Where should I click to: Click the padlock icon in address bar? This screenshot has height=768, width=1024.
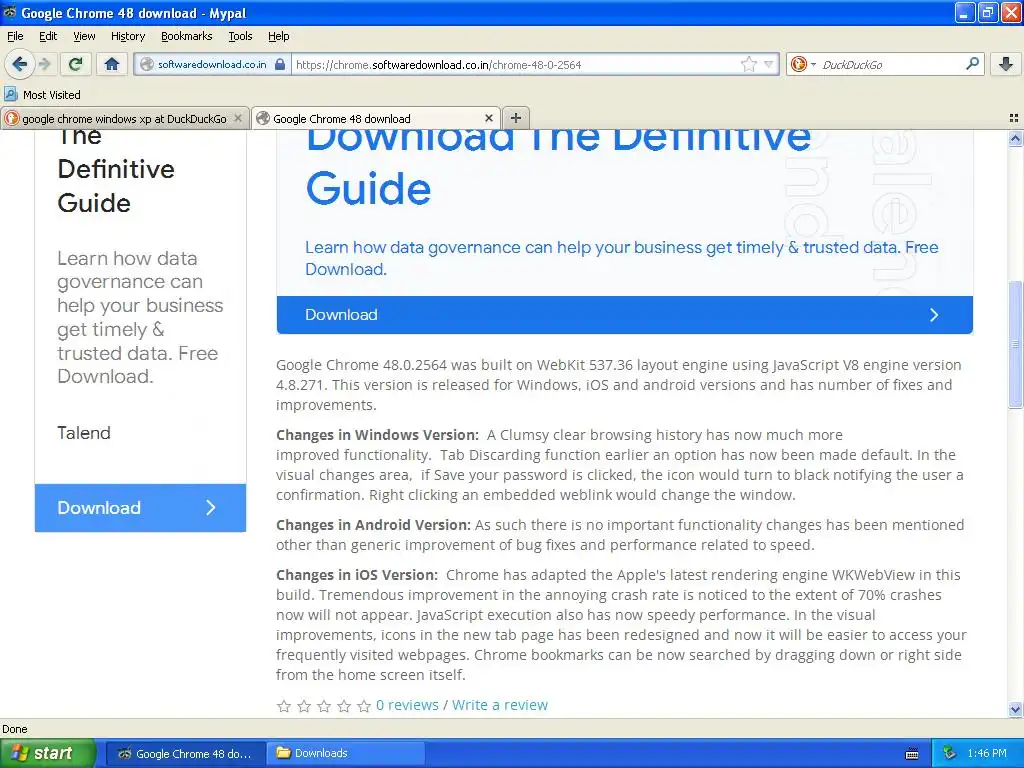point(280,64)
